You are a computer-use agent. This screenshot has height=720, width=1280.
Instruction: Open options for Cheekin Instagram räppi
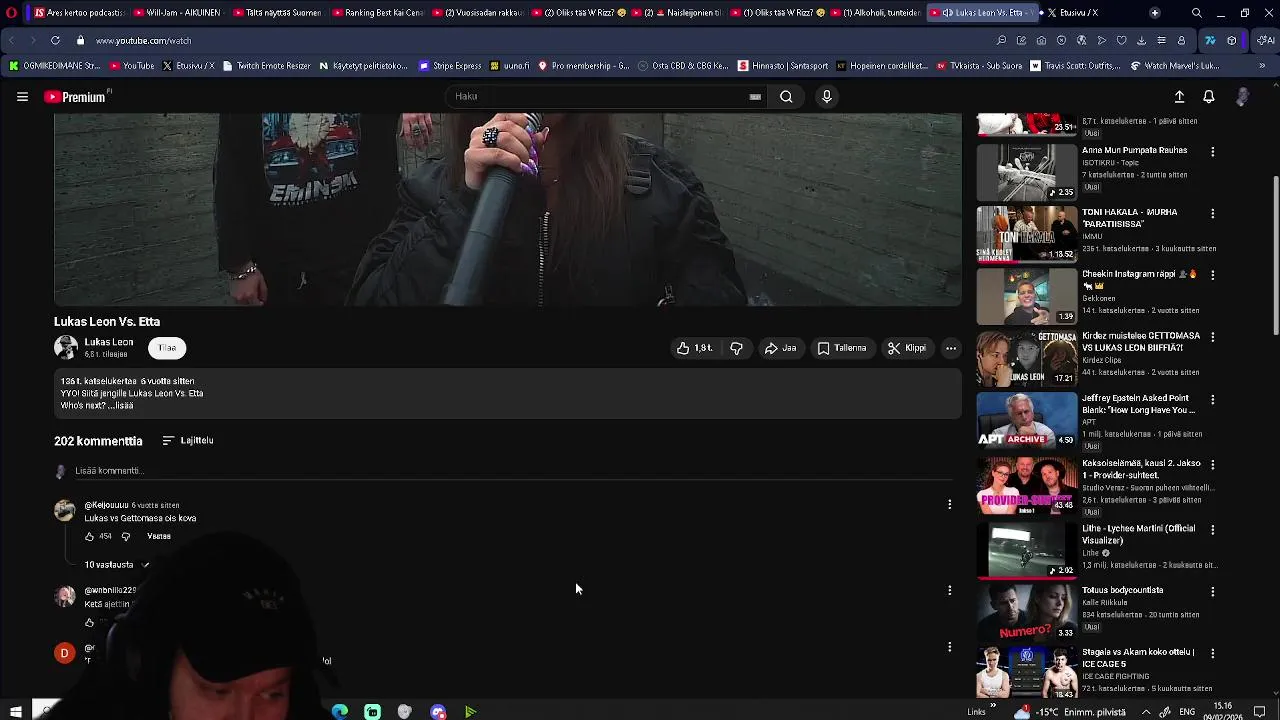click(1213, 275)
